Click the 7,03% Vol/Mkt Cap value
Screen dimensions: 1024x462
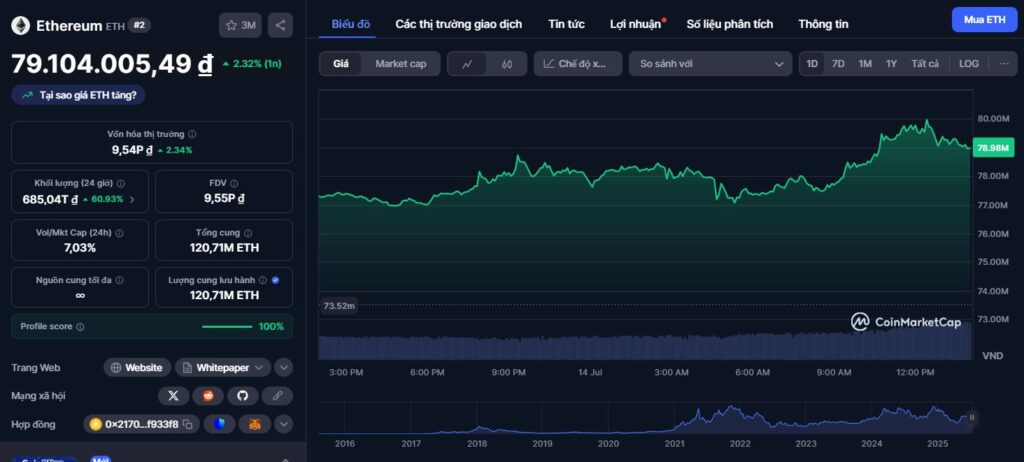(80, 248)
